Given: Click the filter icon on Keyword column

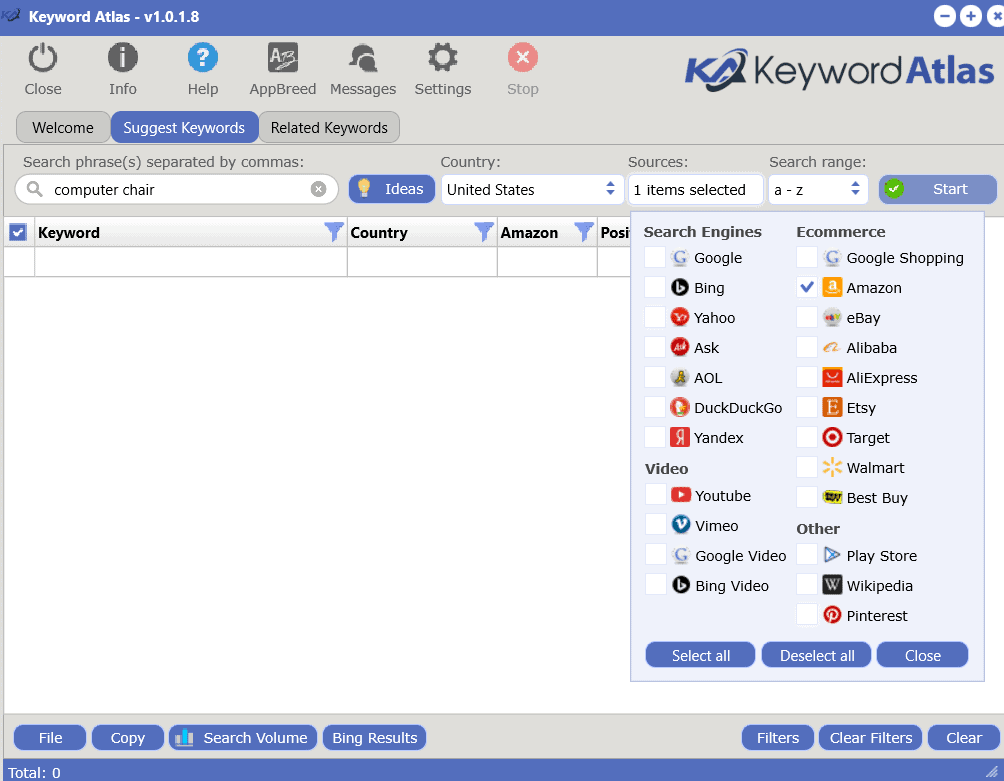Looking at the screenshot, I should coord(334,232).
